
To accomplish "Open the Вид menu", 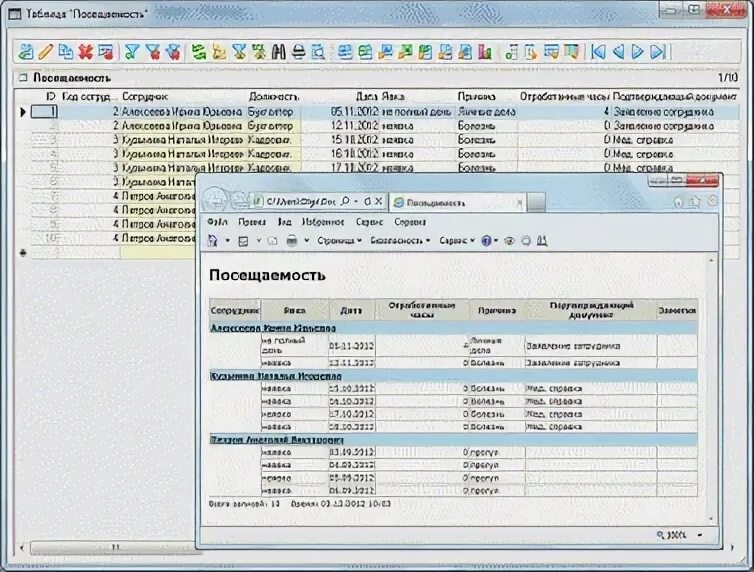I will click(284, 222).
